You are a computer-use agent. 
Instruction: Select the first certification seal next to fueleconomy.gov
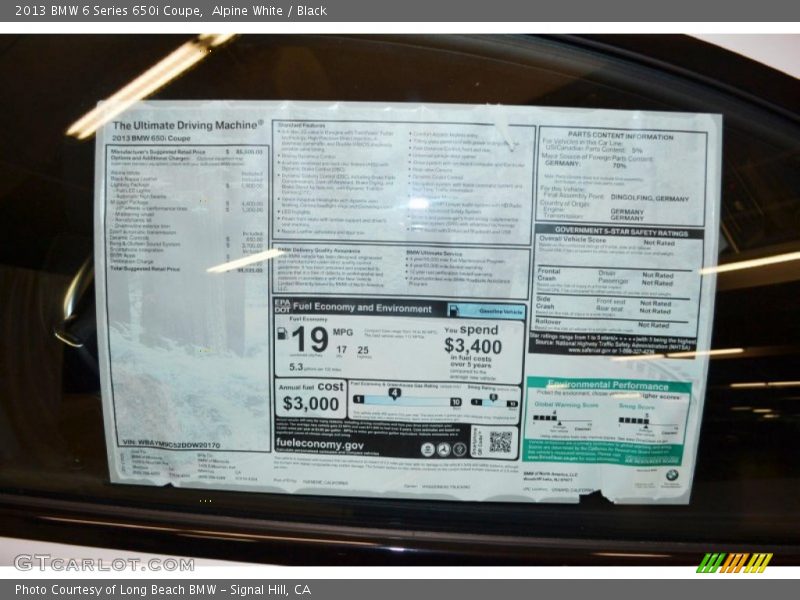pos(428,450)
